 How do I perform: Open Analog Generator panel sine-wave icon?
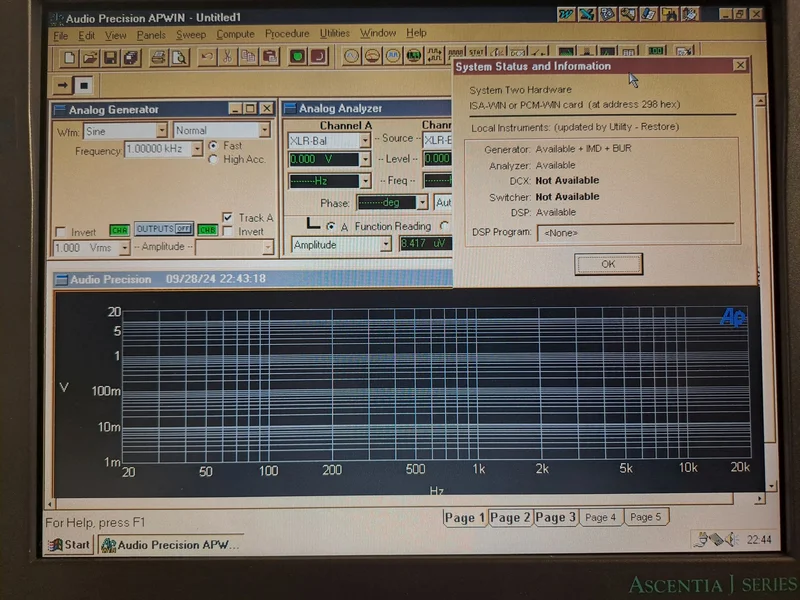coord(351,56)
